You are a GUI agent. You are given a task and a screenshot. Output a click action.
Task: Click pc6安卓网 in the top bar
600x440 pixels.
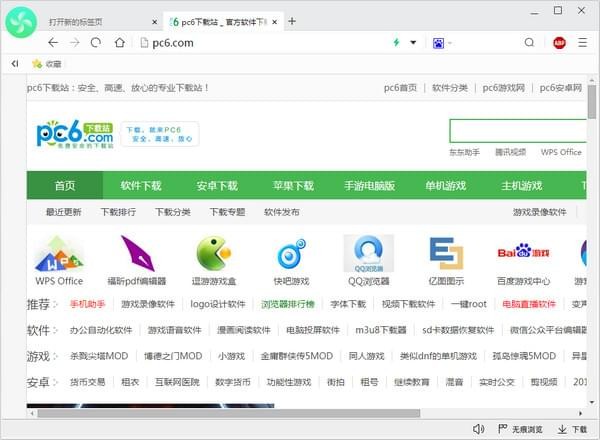point(561,88)
